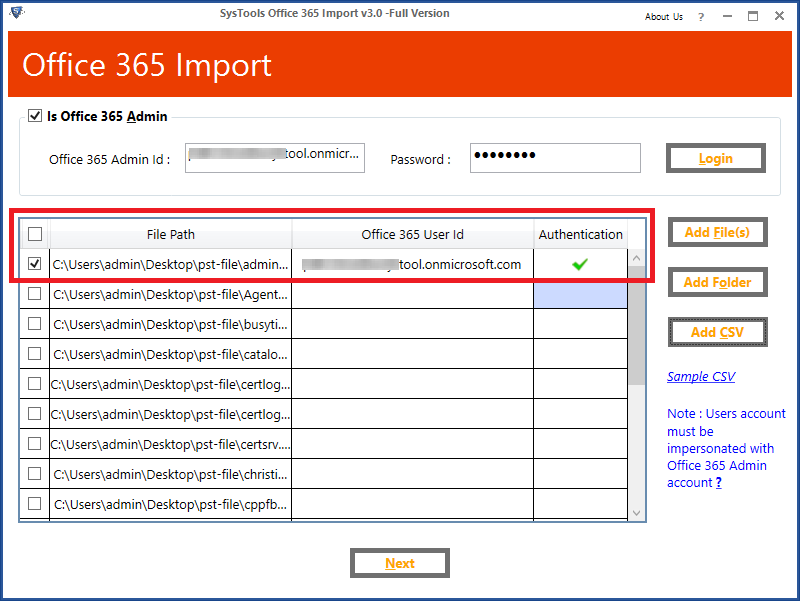Select the Agent pst-file path cell
This screenshot has height=601, width=800.
click(x=170, y=294)
